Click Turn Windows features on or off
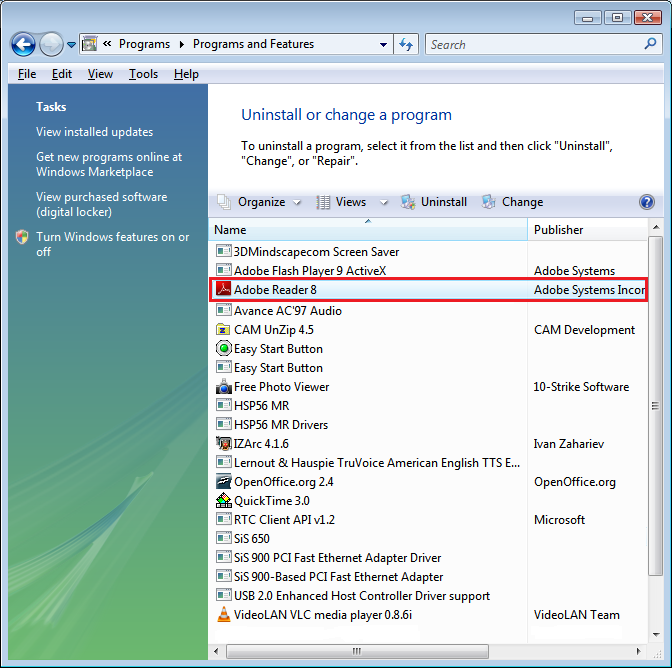Screen dimensions: 672x668 [x=112, y=244]
